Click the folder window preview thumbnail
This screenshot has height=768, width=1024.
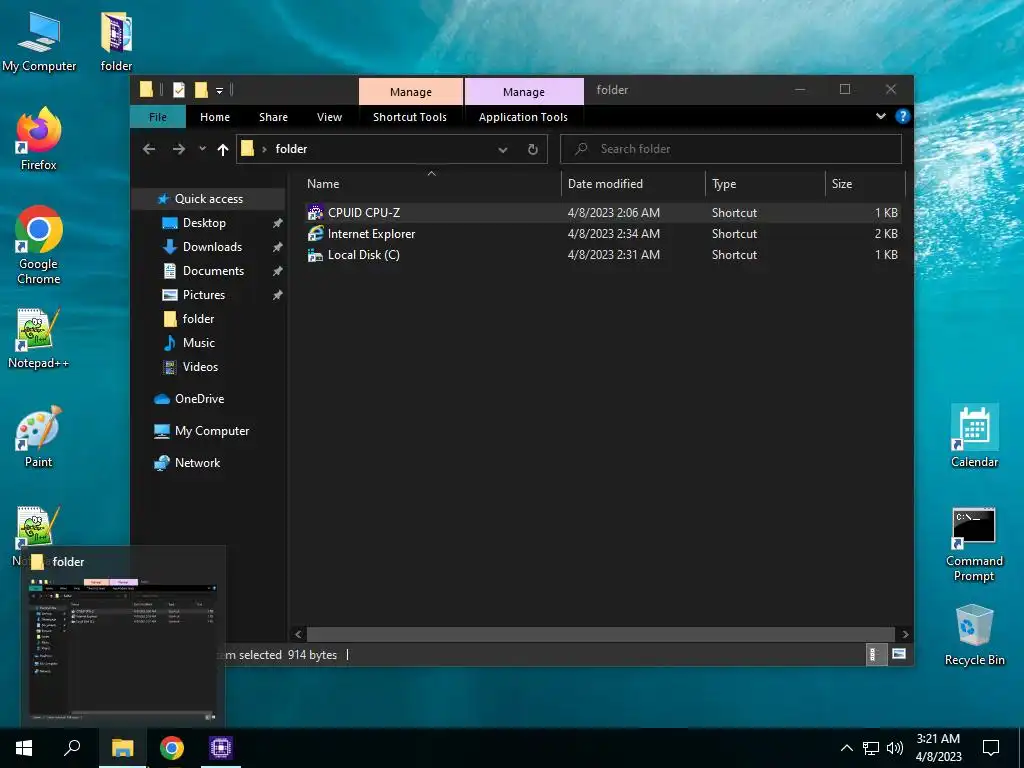point(123,649)
